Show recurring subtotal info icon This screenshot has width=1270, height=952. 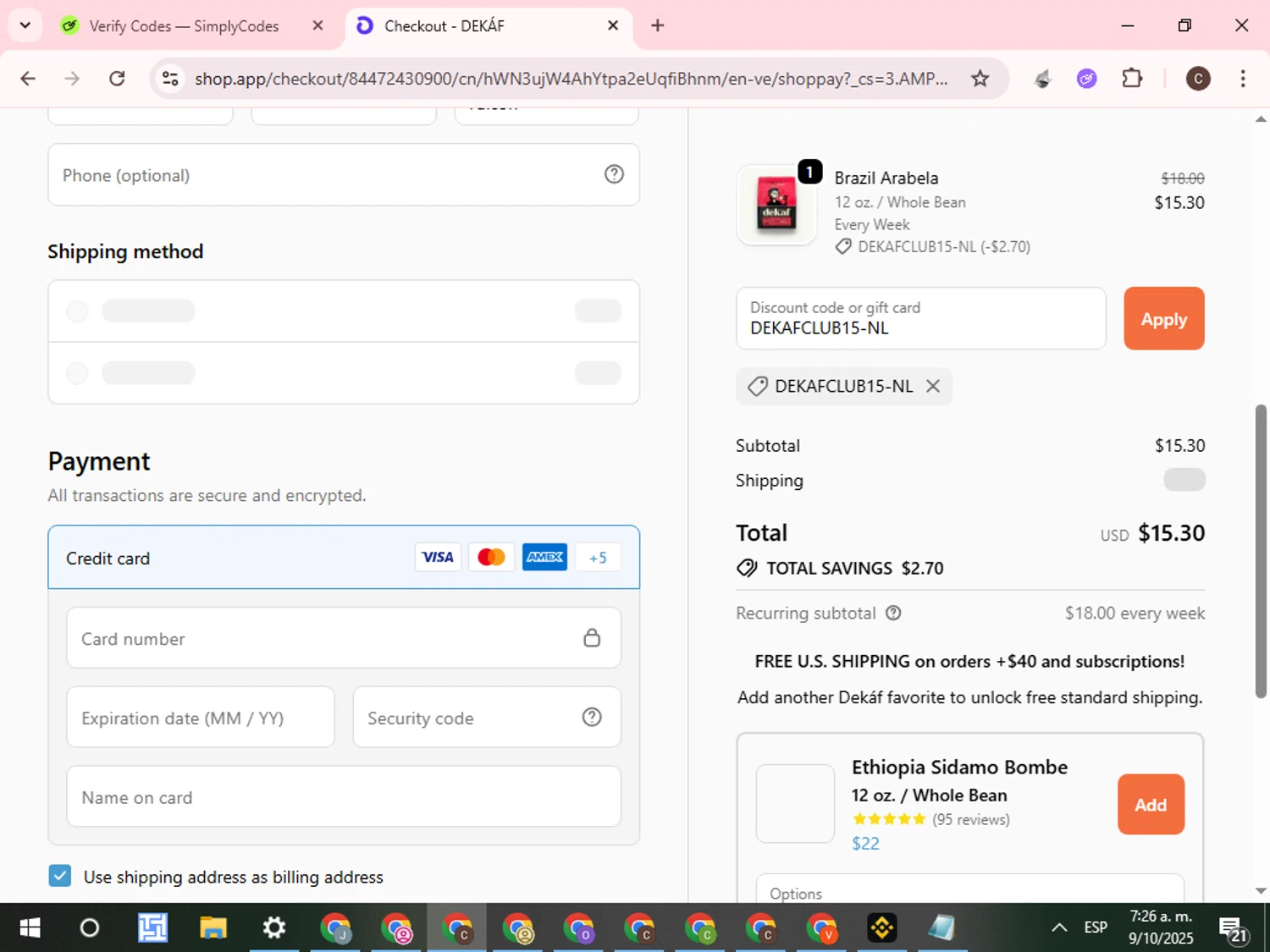tap(893, 613)
